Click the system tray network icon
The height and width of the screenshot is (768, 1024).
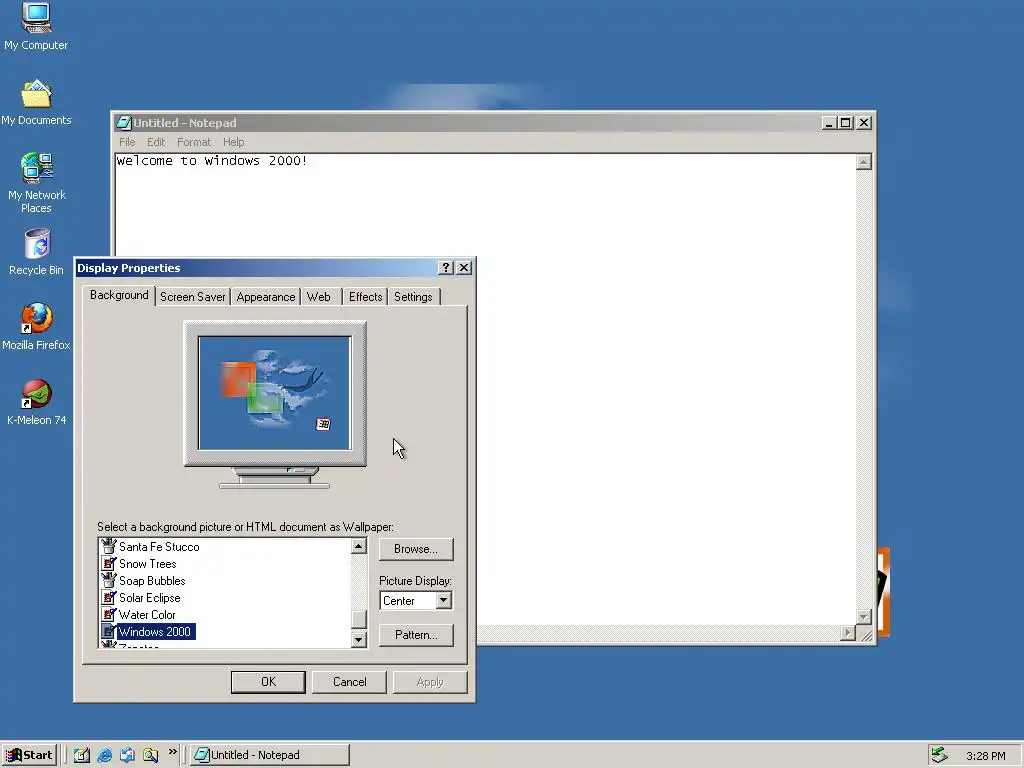[x=939, y=755]
